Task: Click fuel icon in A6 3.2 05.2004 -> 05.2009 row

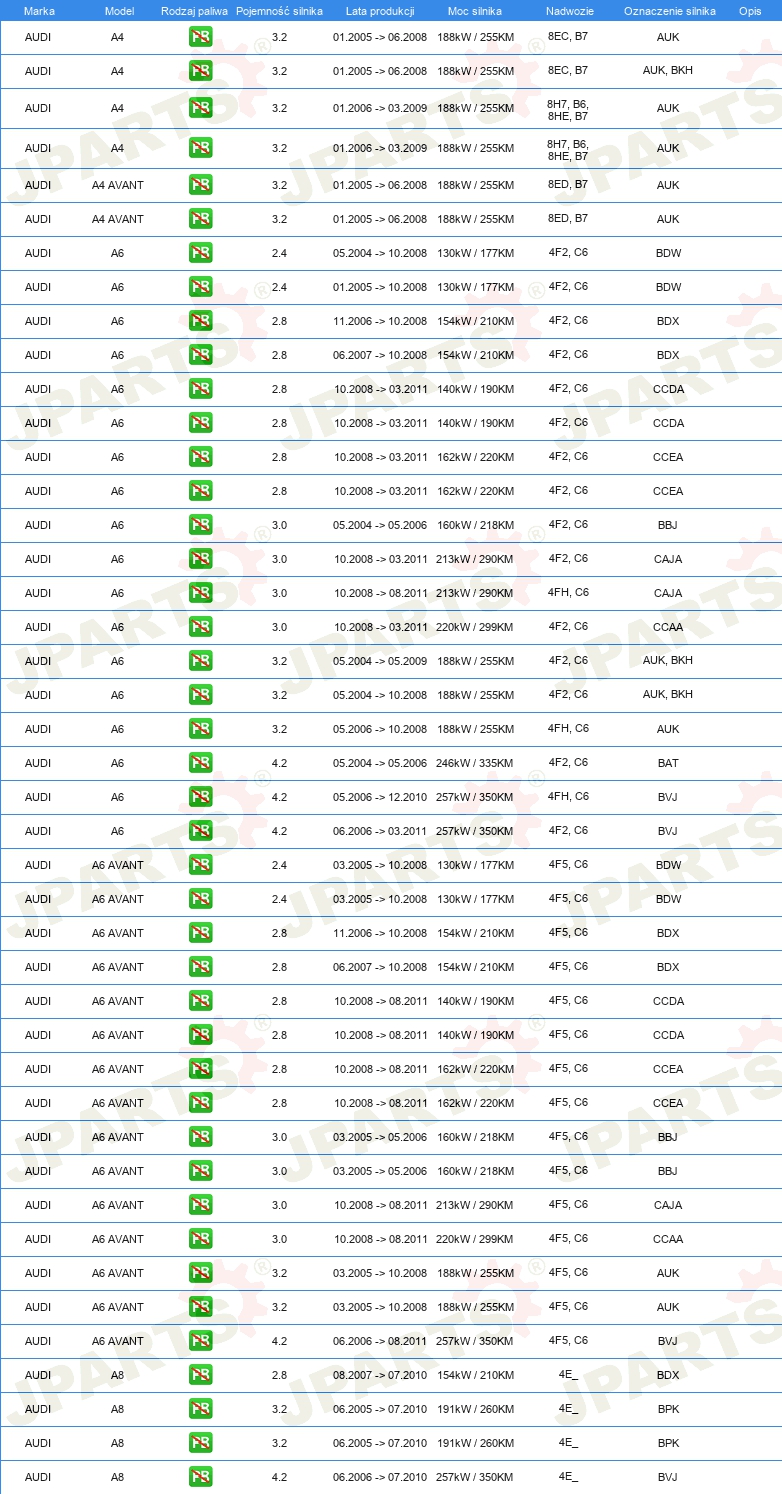Action: pyautogui.click(x=200, y=661)
